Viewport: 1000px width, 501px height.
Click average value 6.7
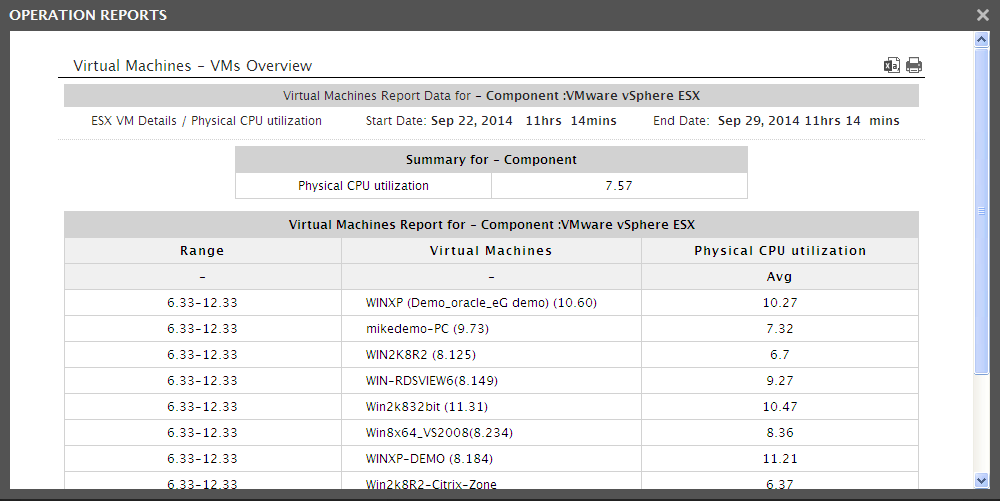pyautogui.click(x=780, y=355)
